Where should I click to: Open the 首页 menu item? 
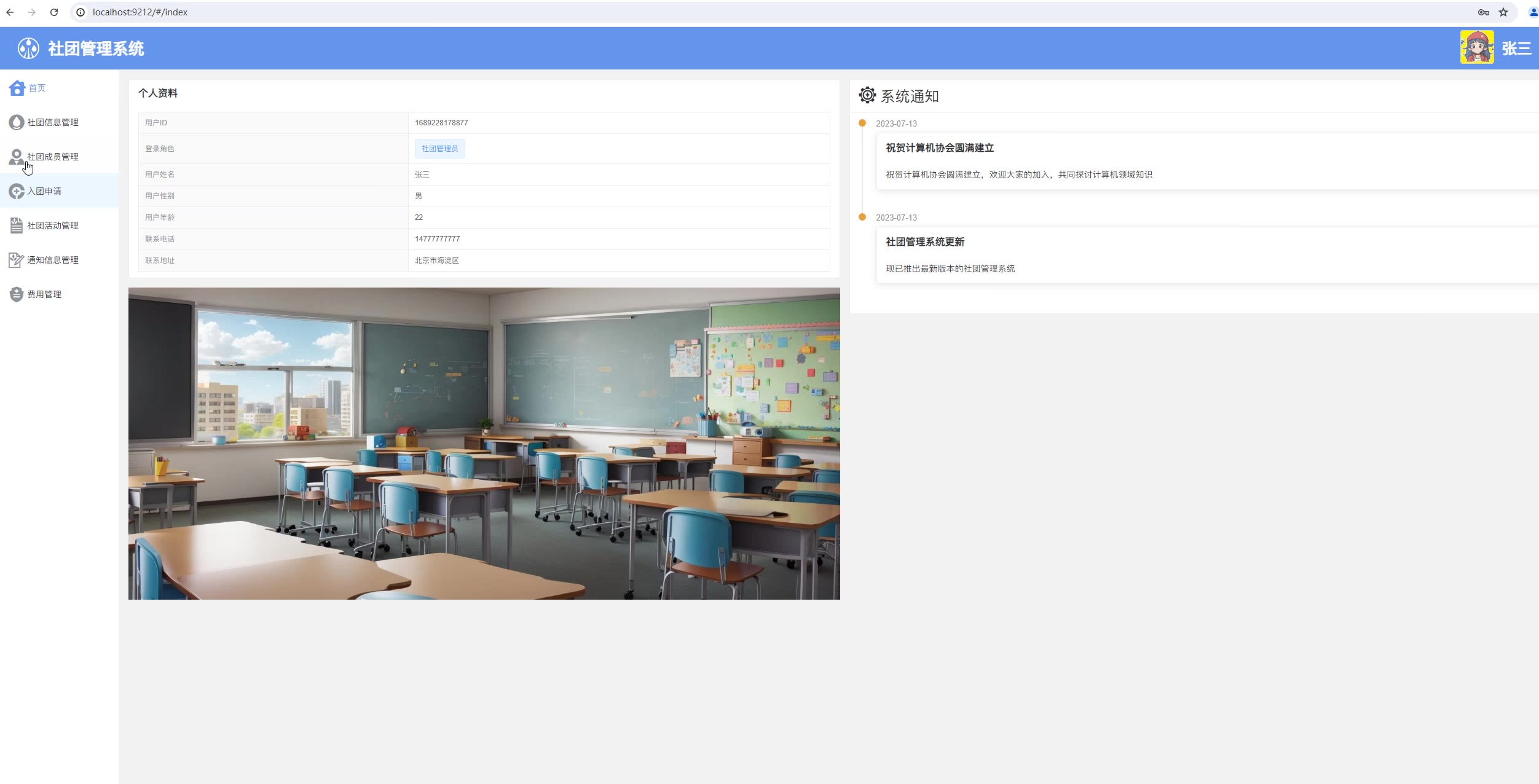coord(59,88)
